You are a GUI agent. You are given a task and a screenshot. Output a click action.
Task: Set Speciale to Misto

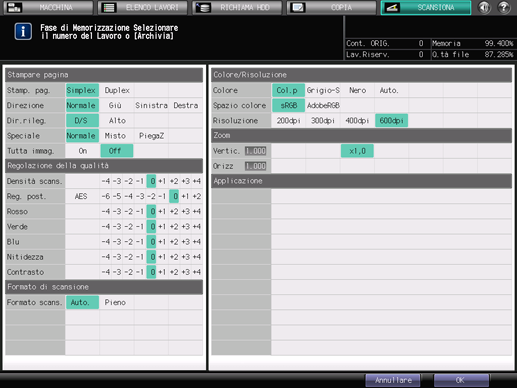117,136
